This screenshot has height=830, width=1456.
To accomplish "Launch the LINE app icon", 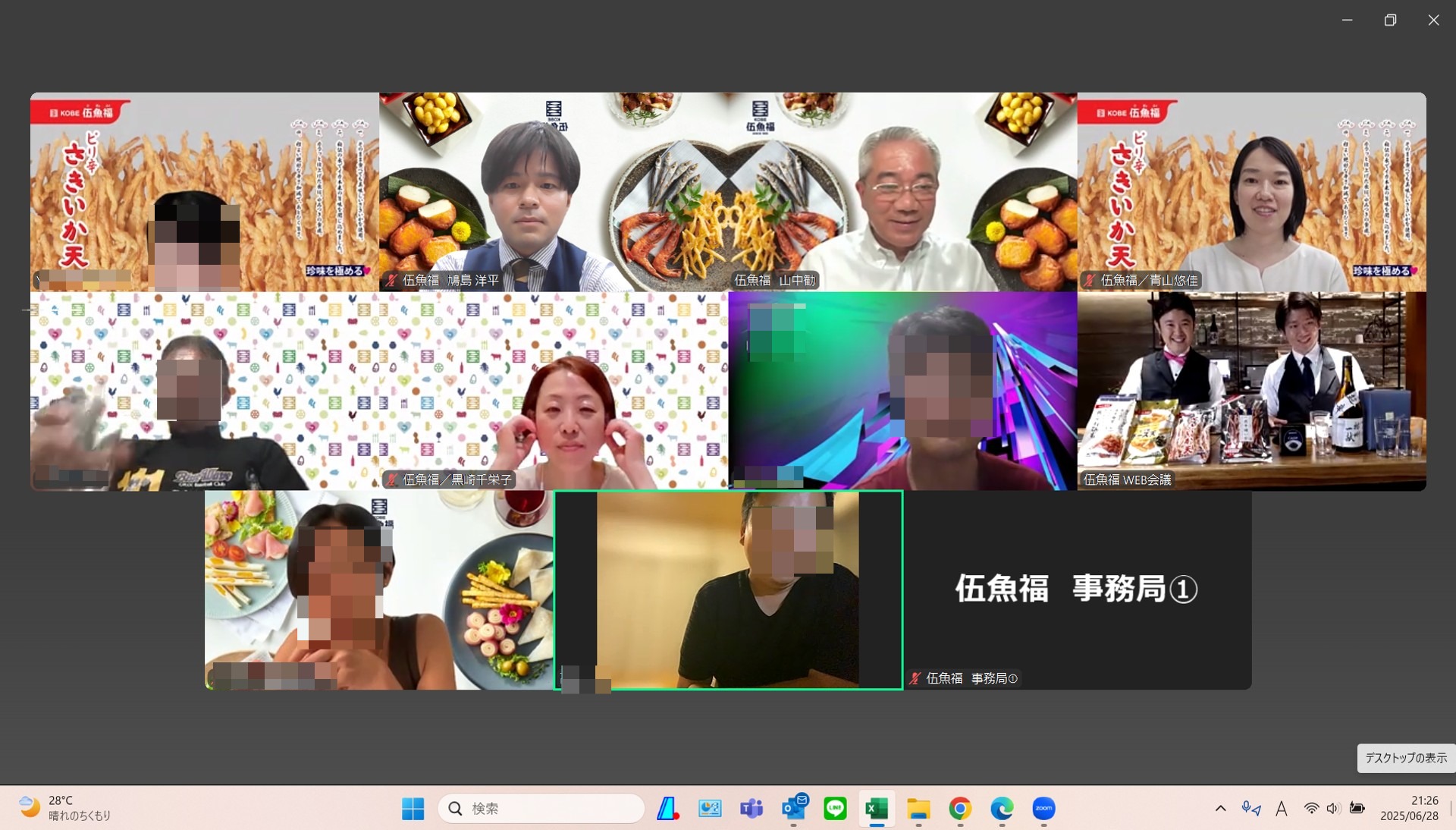I will 835,809.
